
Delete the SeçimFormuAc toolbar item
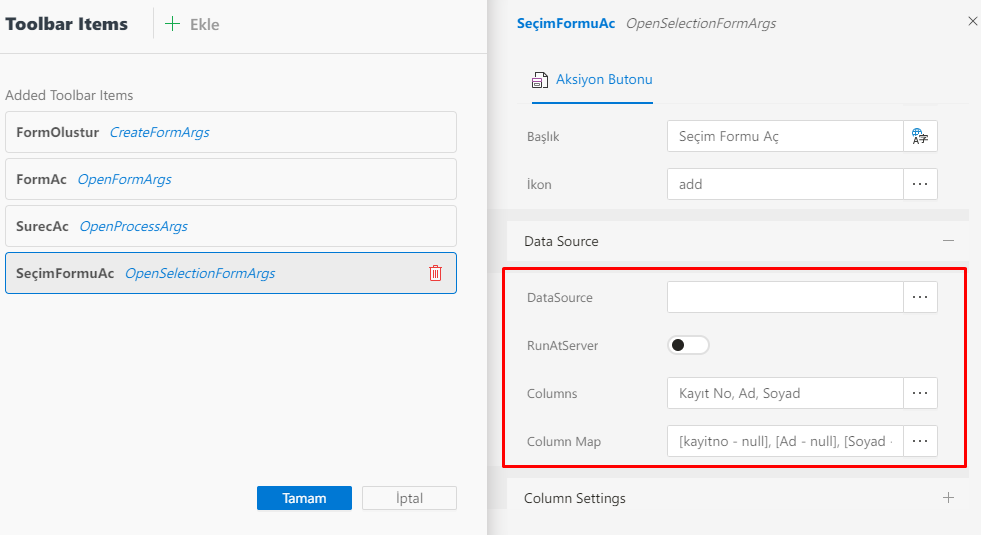pos(435,273)
